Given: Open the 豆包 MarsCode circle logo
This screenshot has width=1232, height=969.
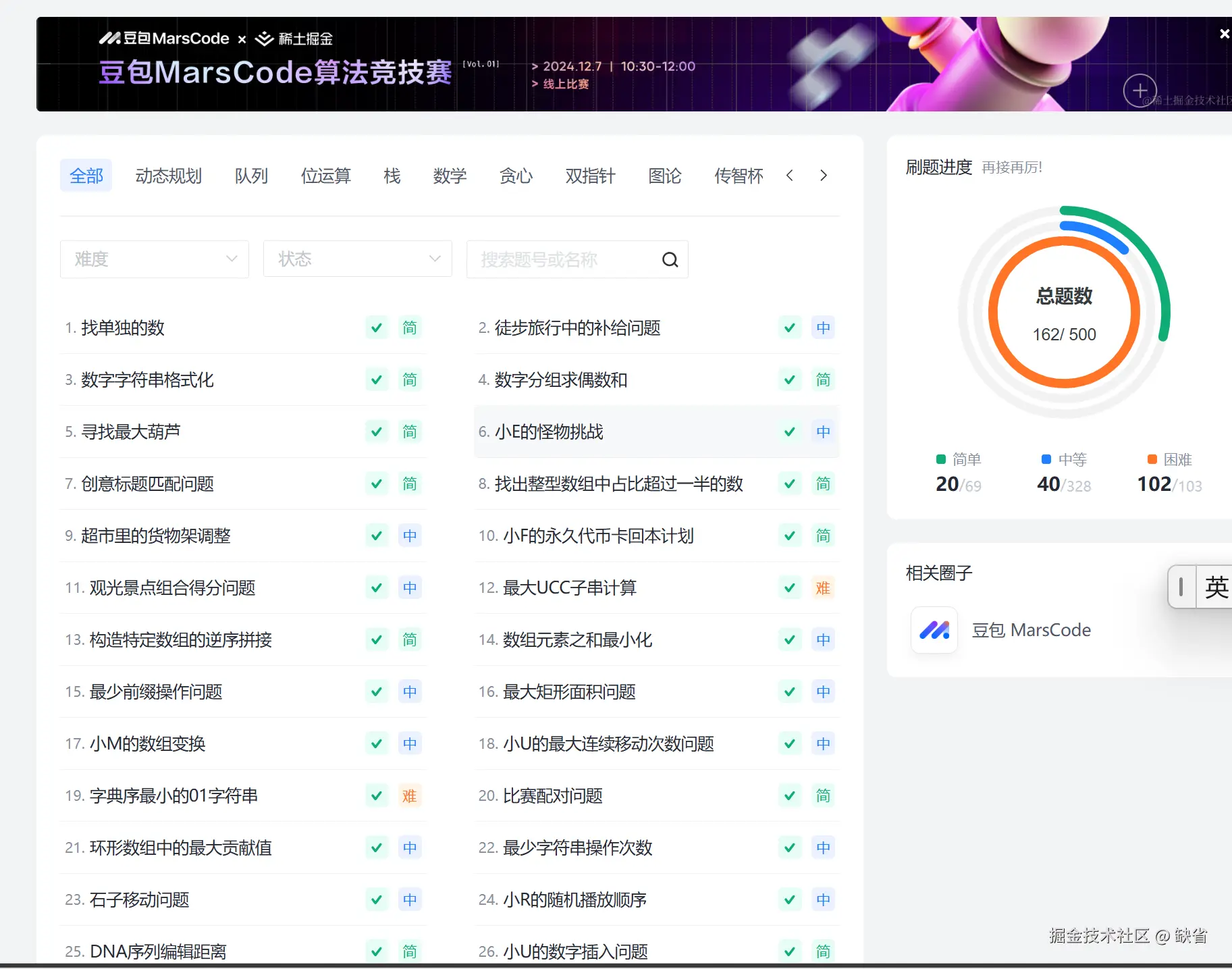Looking at the screenshot, I should 934,630.
